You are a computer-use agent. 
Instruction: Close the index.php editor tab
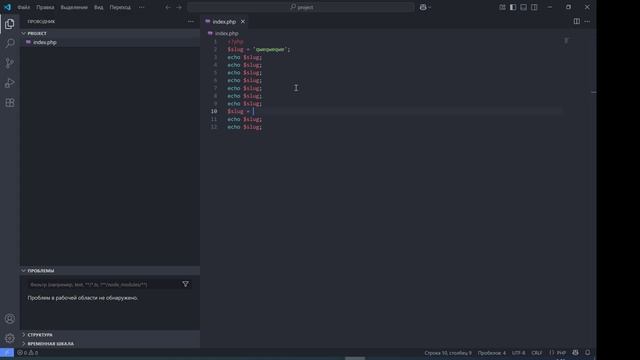pyautogui.click(x=243, y=22)
